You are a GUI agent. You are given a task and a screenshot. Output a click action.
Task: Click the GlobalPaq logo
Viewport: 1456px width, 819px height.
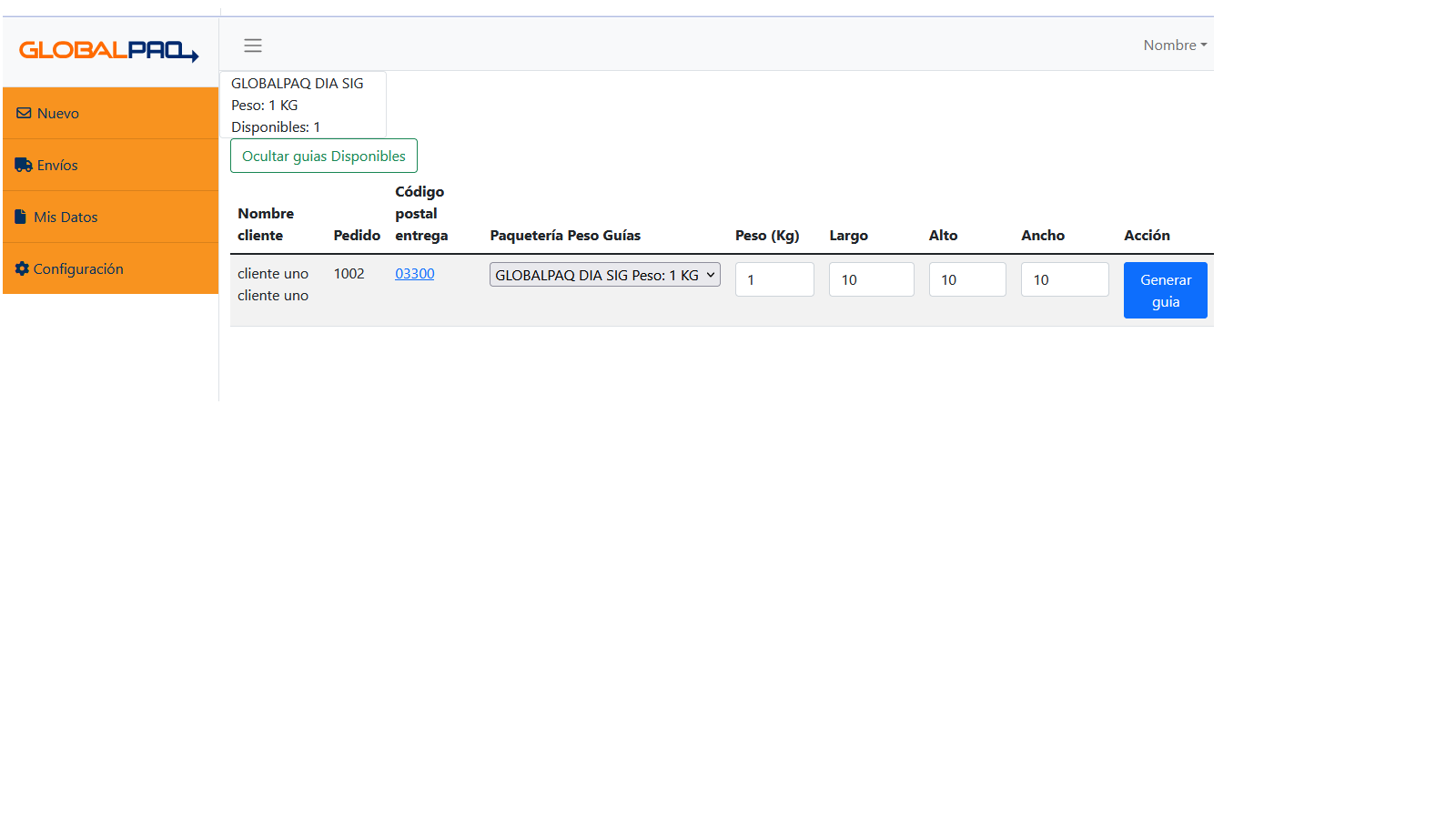[109, 51]
